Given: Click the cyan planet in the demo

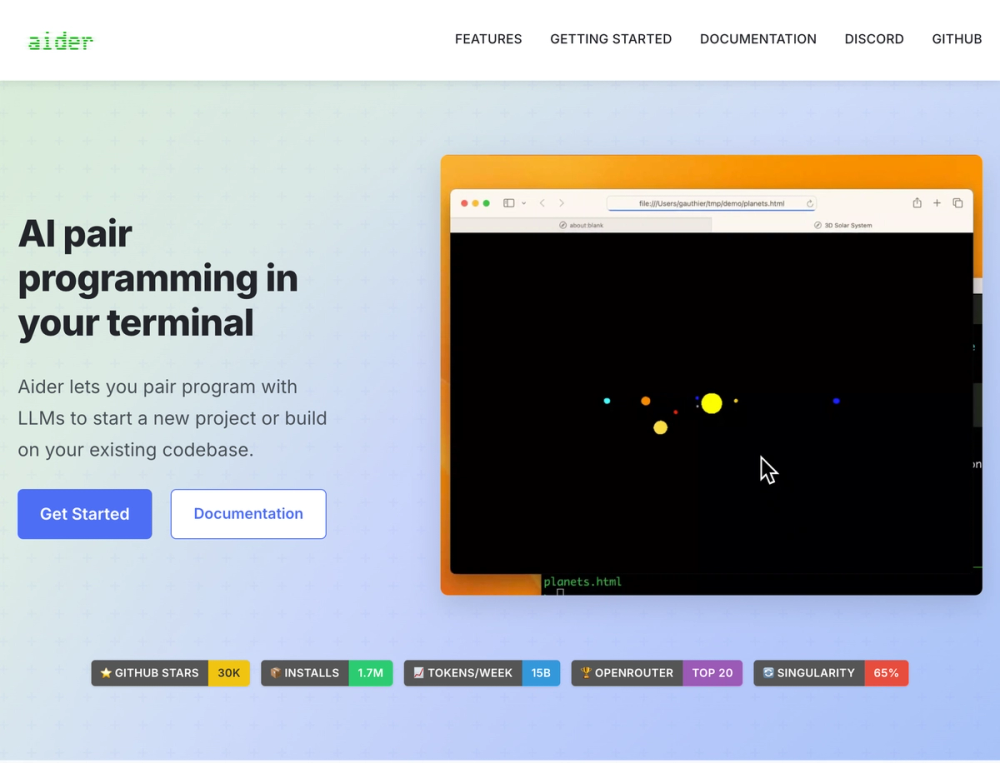Looking at the screenshot, I should [x=607, y=401].
